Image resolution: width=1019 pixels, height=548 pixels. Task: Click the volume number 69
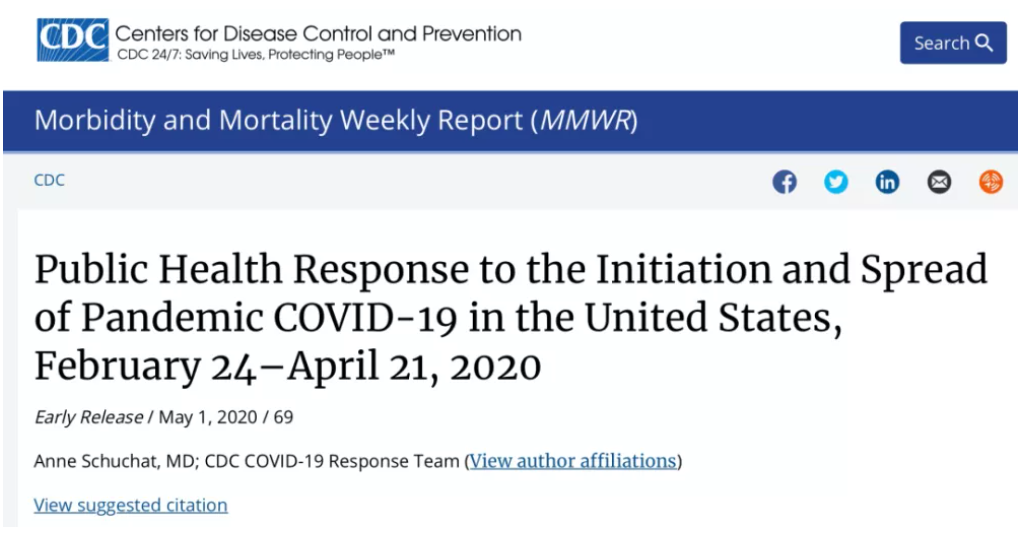(x=283, y=416)
